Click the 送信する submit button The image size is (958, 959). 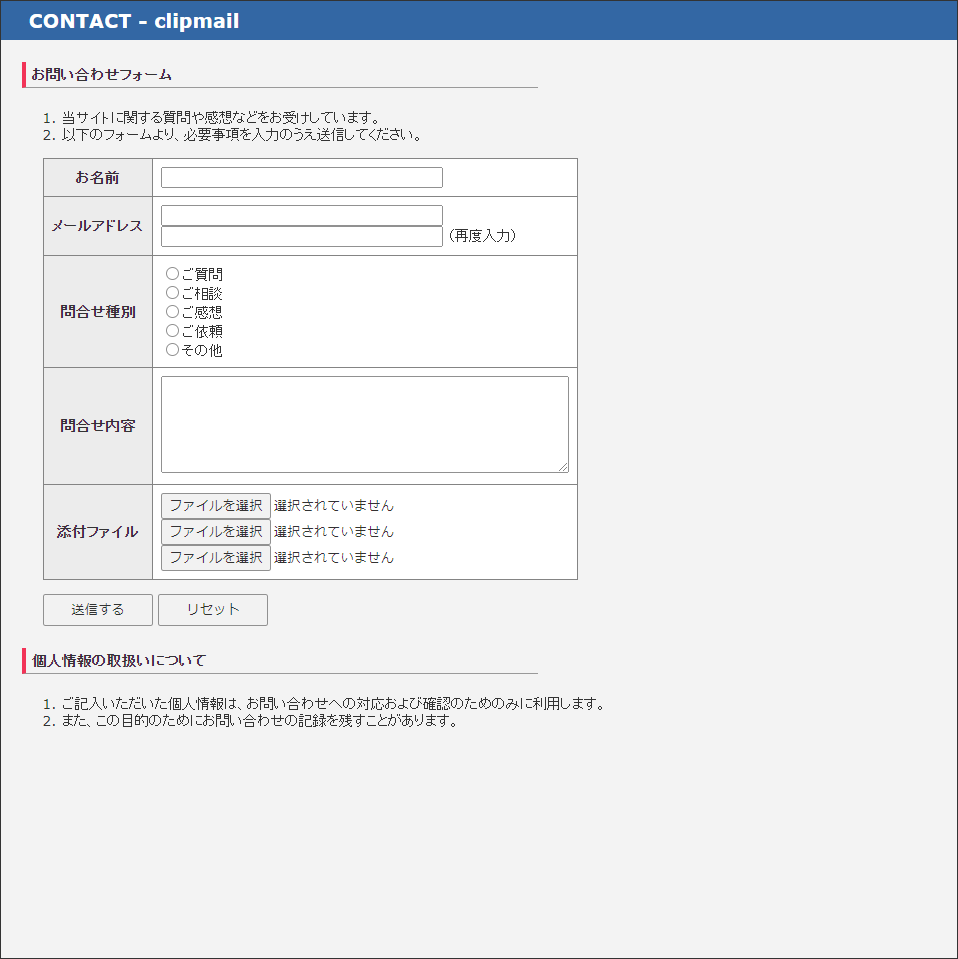pos(97,609)
